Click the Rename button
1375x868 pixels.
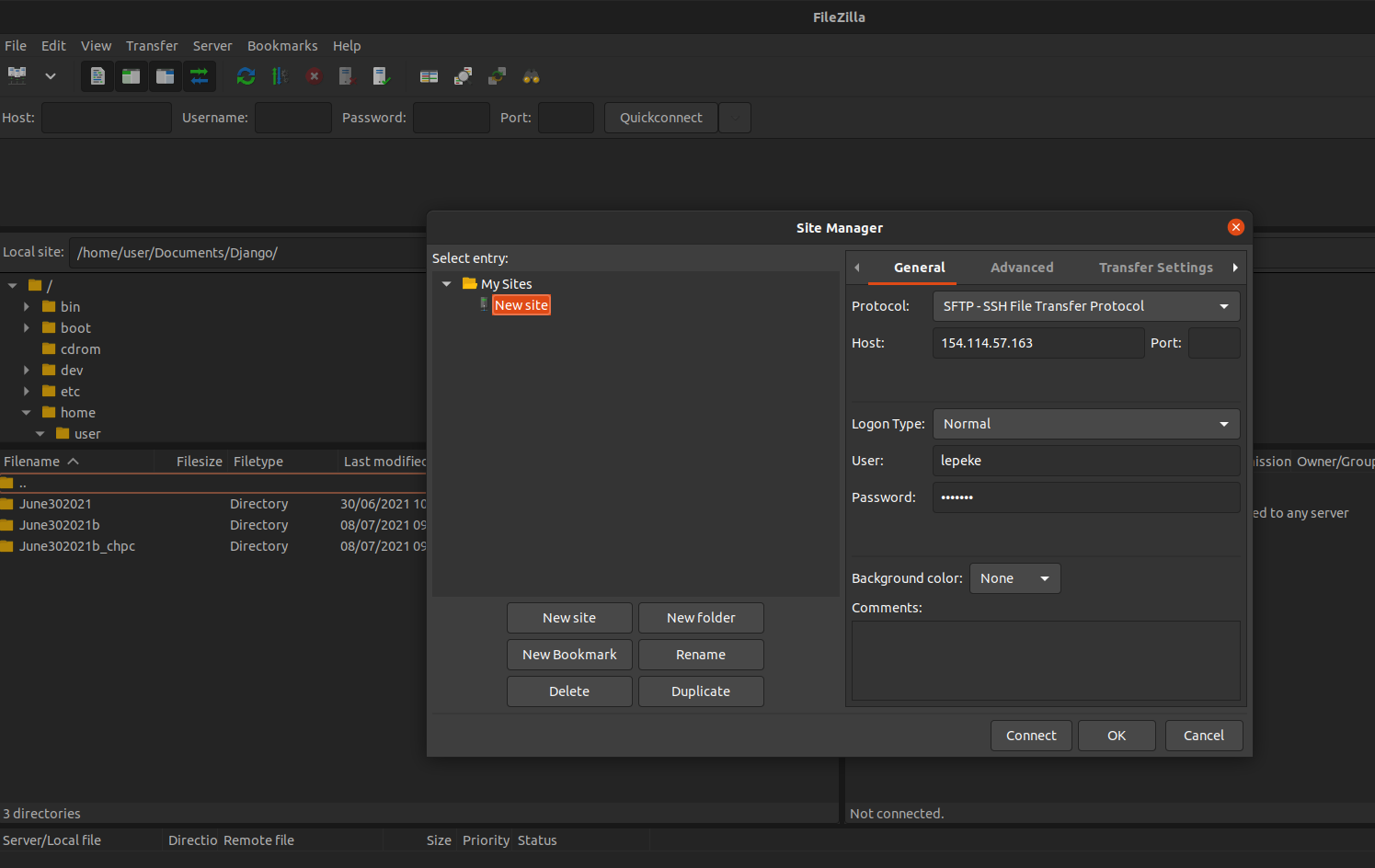(x=701, y=655)
